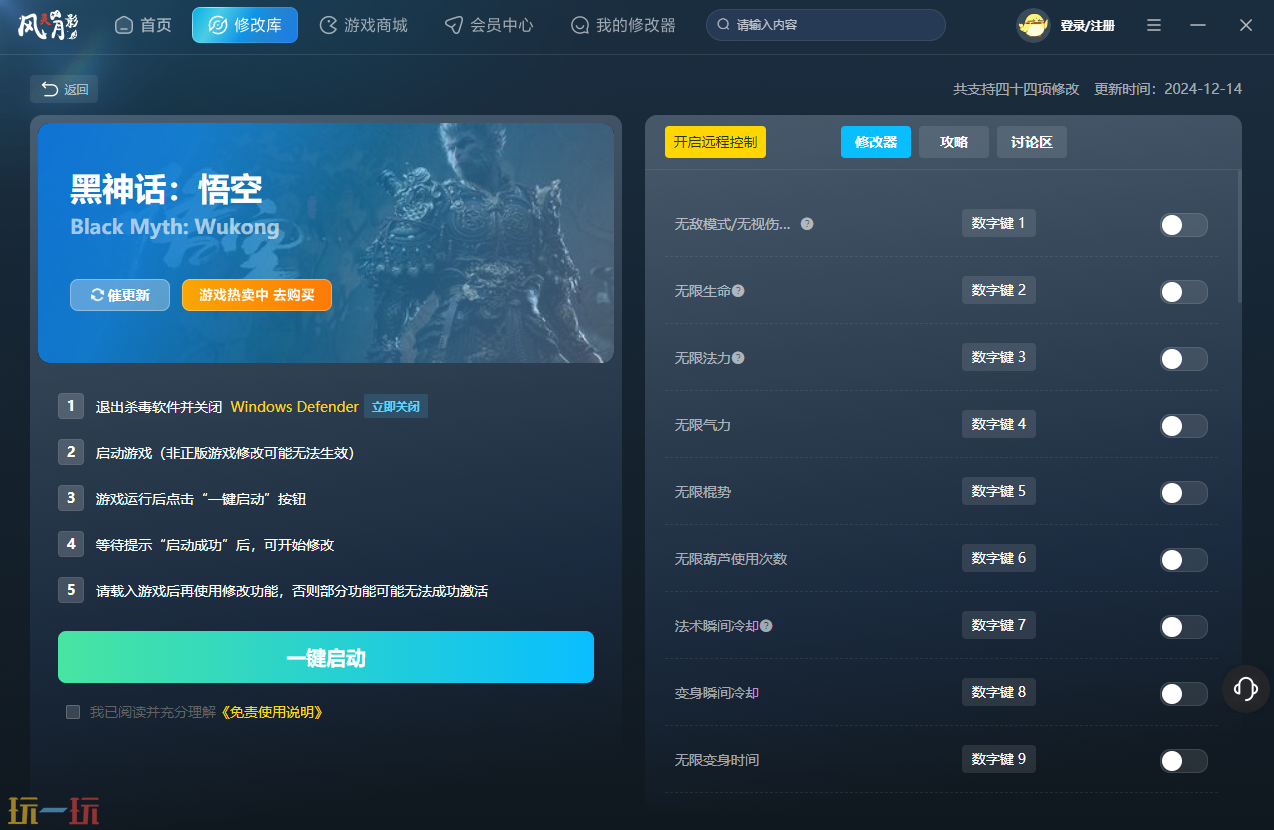
Task: Open the 游戏商城 menu
Action: click(363, 25)
